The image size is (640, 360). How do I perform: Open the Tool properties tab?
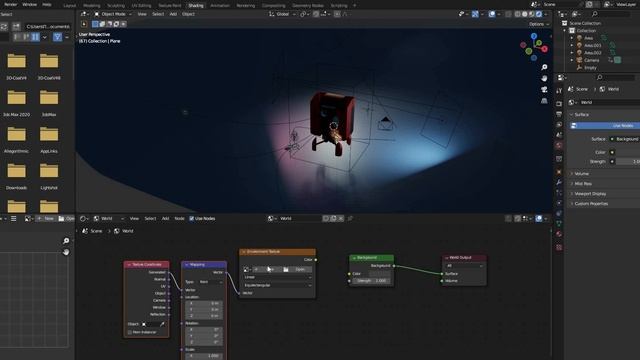[559, 91]
